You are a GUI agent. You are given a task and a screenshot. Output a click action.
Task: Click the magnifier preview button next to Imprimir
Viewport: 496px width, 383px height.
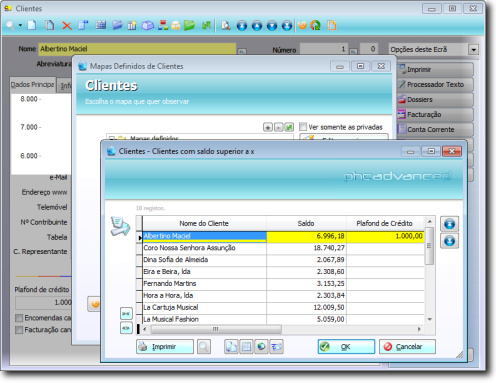coord(204,347)
